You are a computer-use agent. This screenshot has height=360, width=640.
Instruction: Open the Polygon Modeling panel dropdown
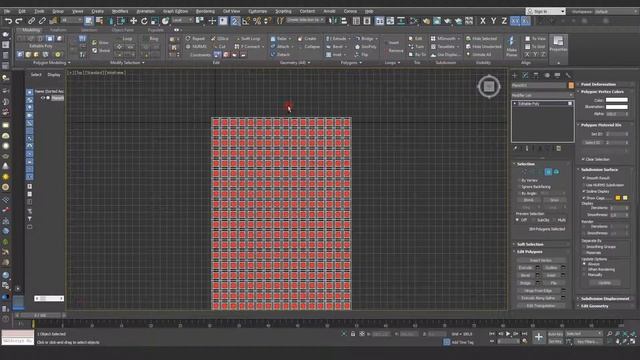tap(51, 63)
